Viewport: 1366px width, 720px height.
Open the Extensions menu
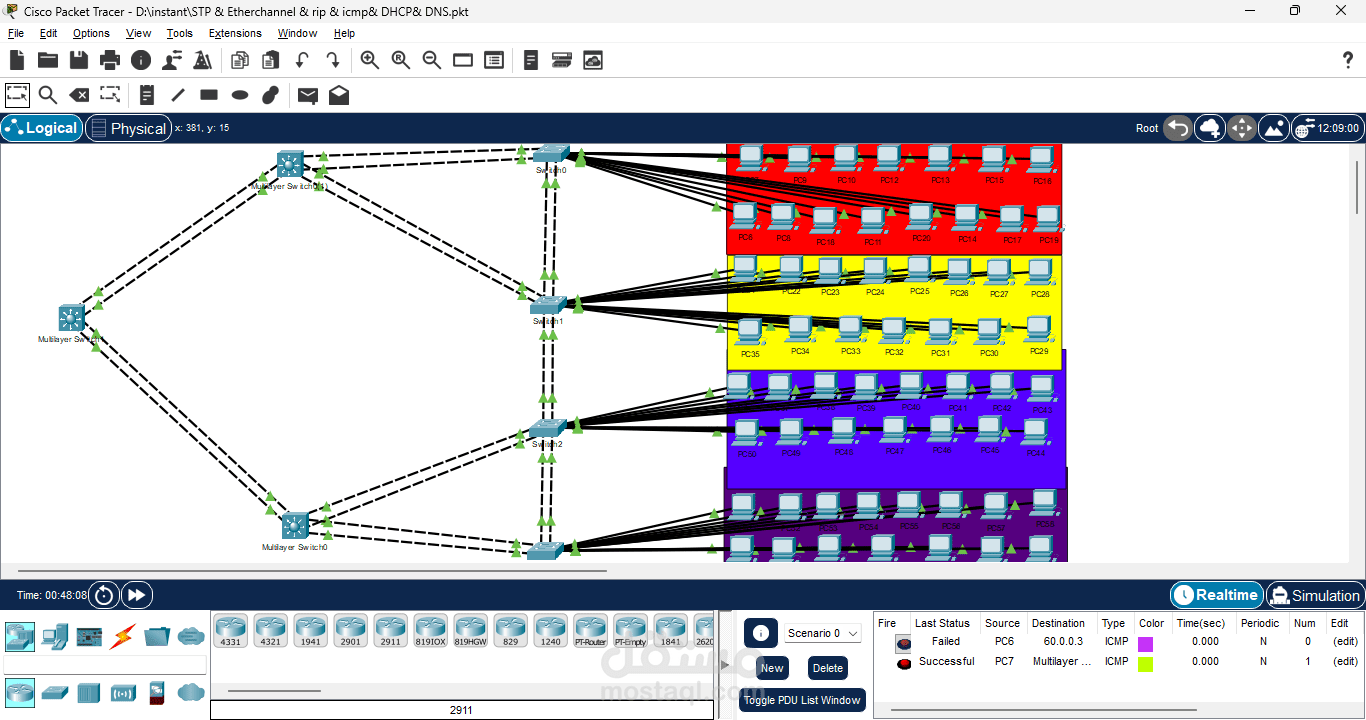(235, 33)
